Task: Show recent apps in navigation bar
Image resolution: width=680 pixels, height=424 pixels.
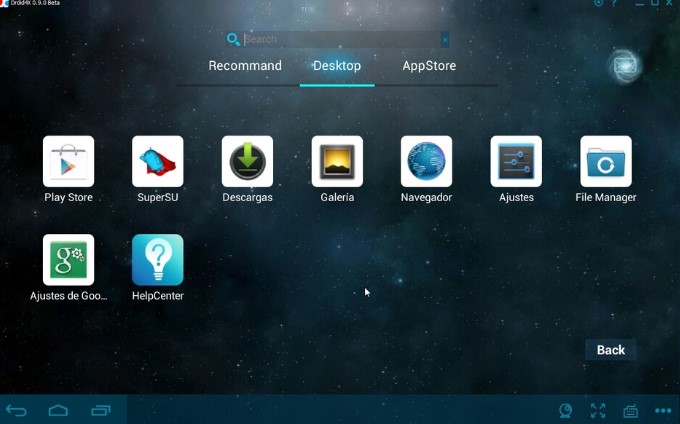Action: (101, 410)
